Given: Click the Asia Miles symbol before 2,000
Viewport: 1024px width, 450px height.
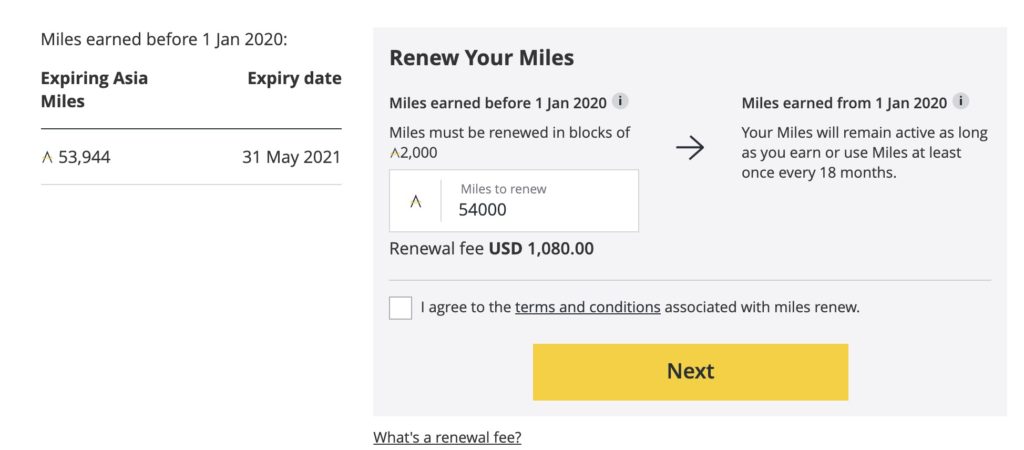Looking at the screenshot, I should tap(394, 153).
